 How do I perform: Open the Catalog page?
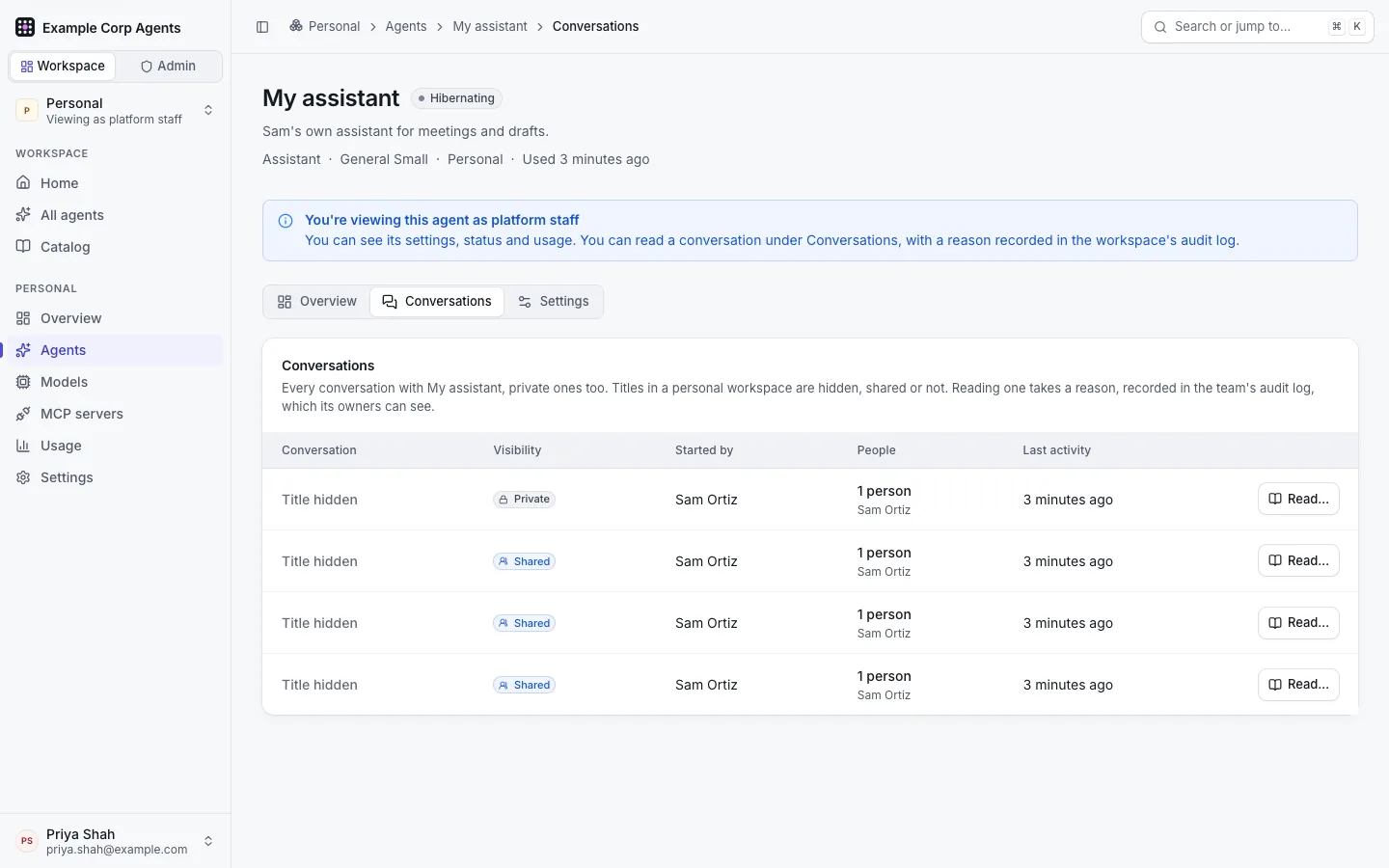[x=116, y=247]
